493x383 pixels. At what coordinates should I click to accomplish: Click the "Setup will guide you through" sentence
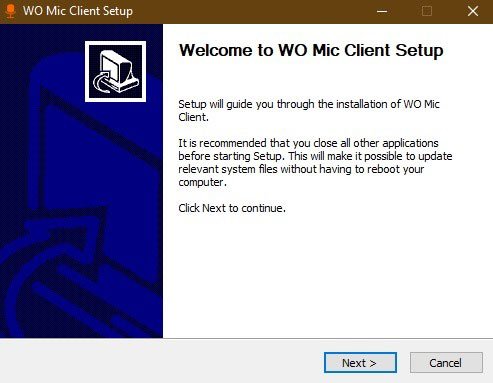point(309,111)
